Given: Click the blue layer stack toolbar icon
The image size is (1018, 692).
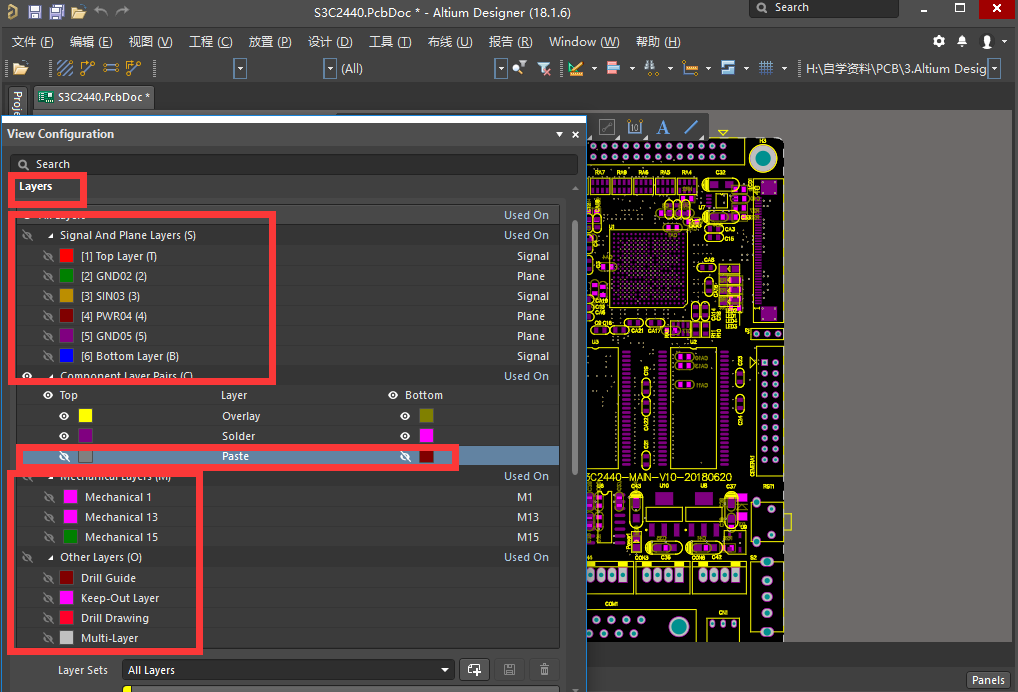Looking at the screenshot, I should pyautogui.click(x=728, y=68).
